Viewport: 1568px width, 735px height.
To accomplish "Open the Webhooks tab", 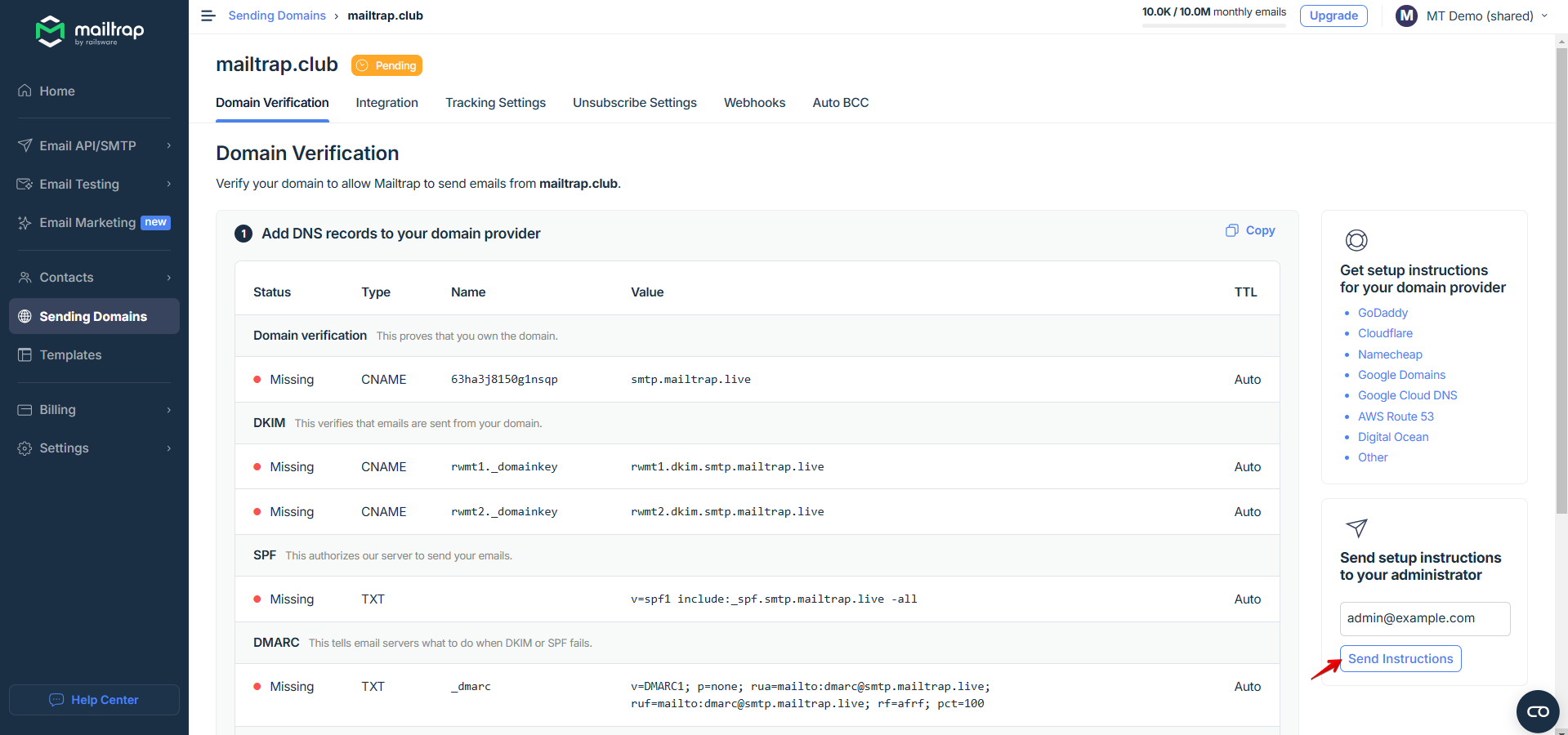I will [754, 103].
